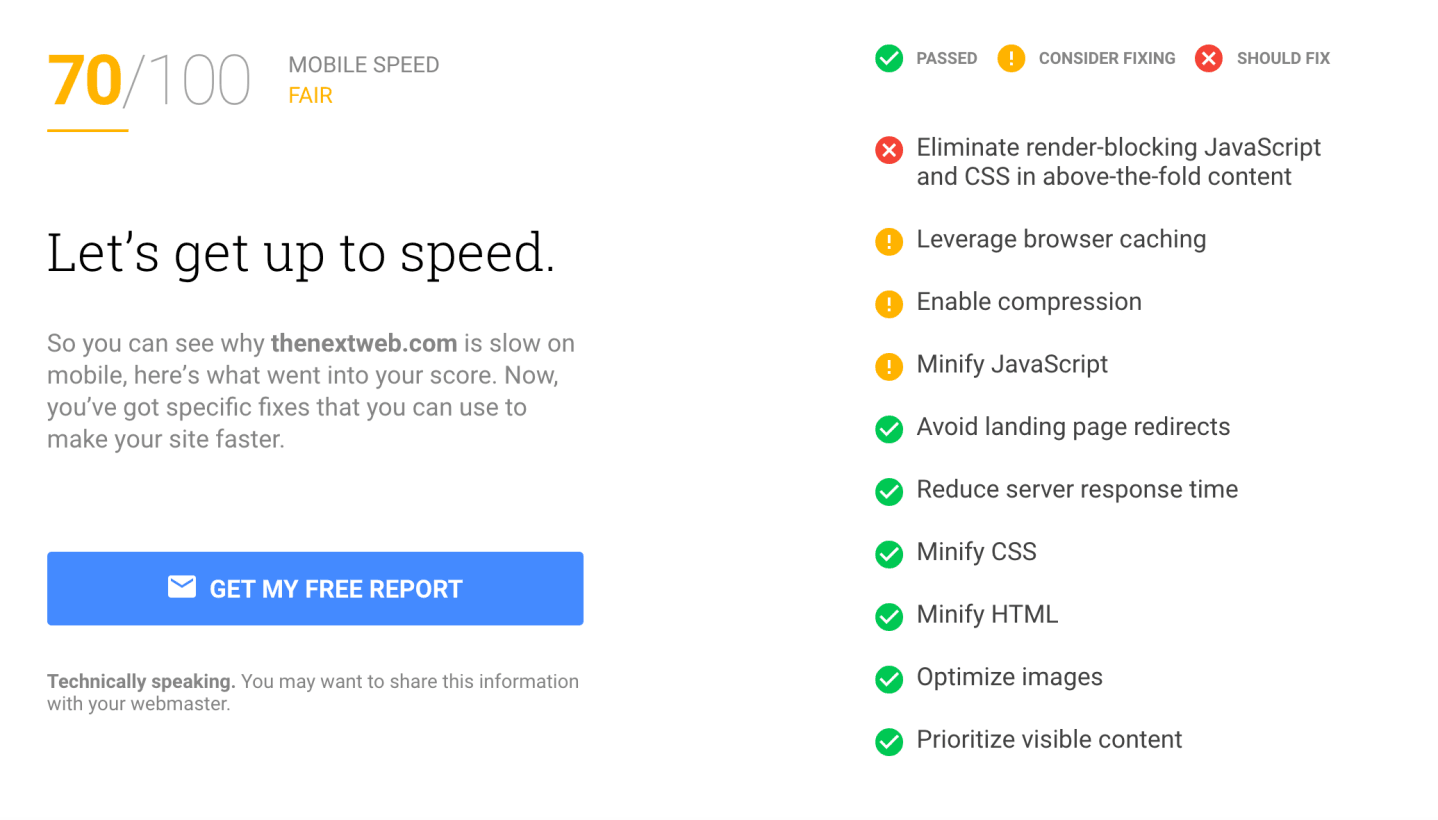Click the yellow warning icon beside Enable compression
Viewport: 1438px width, 820px height.
tap(889, 304)
